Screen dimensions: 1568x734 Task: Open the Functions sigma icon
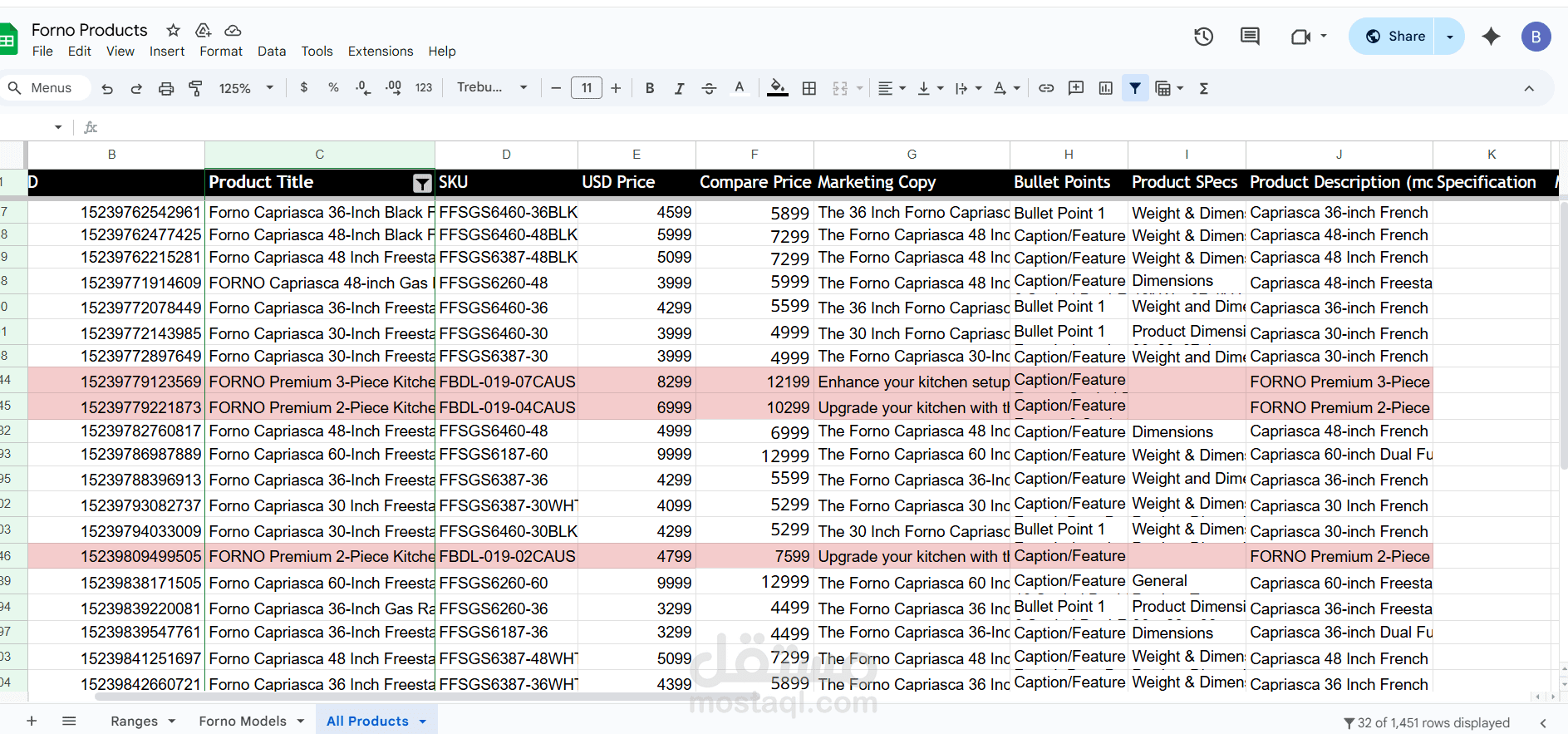1203,88
